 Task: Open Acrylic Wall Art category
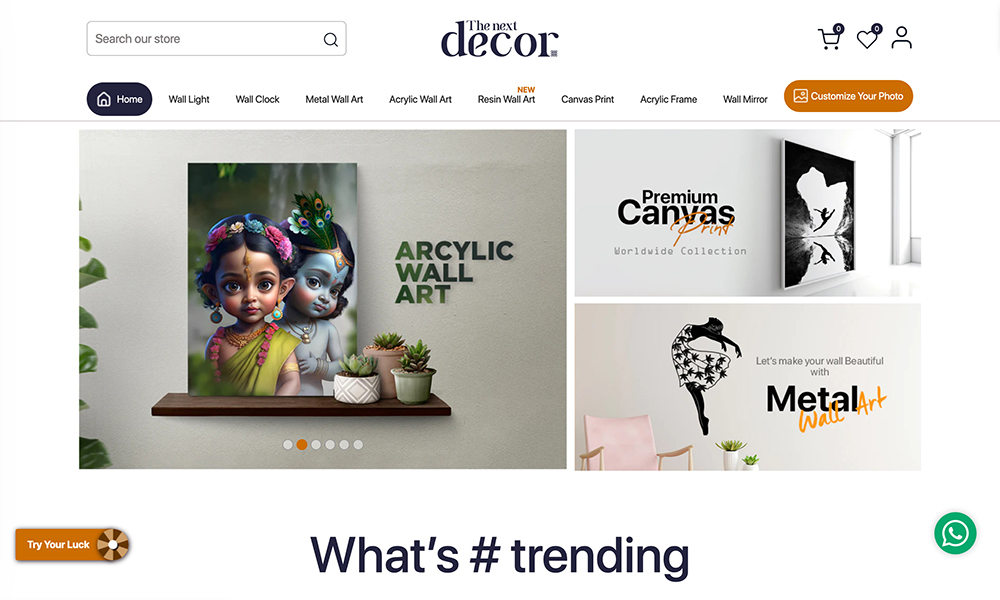click(420, 99)
